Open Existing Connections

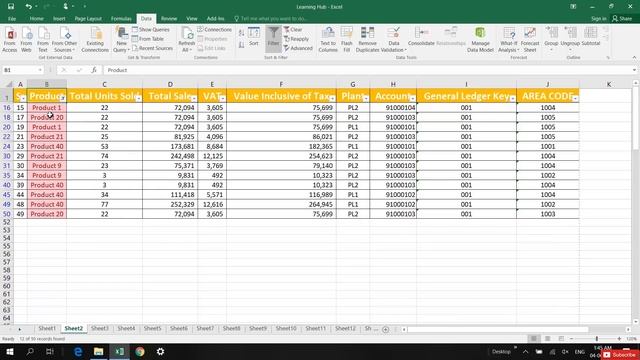(95, 40)
